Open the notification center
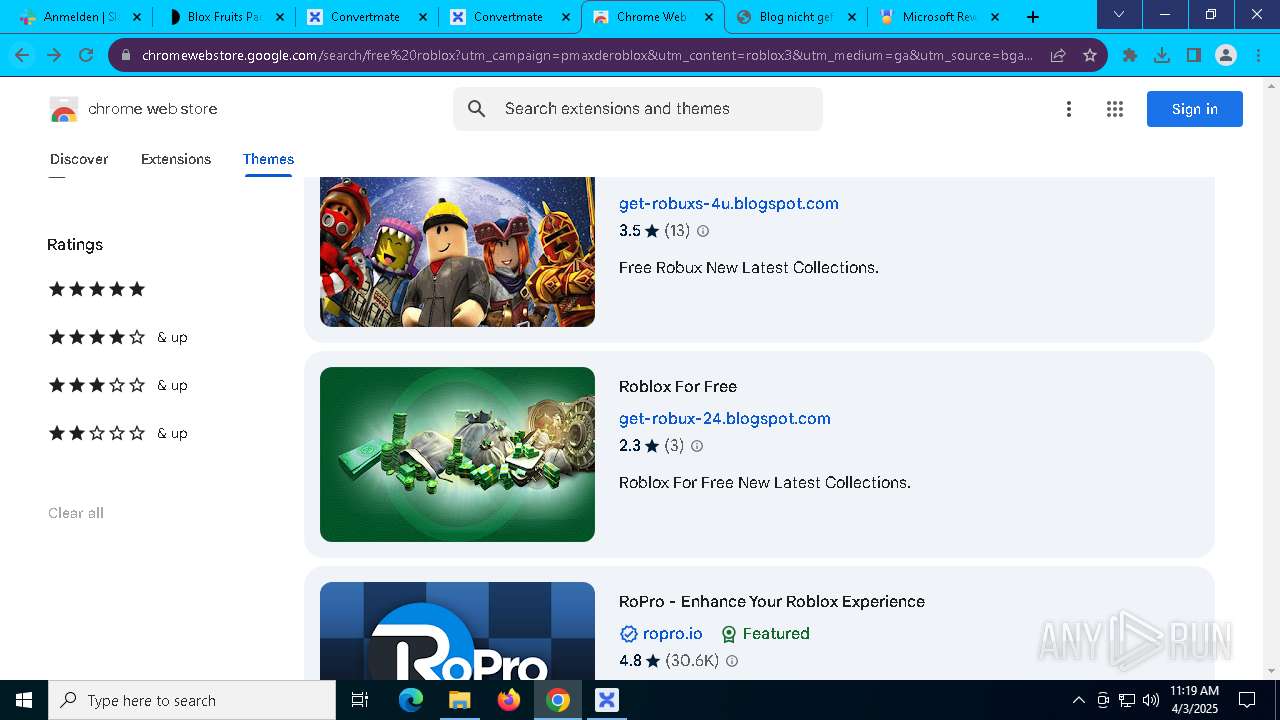Viewport: 1280px width, 720px height. pyautogui.click(x=1247, y=700)
